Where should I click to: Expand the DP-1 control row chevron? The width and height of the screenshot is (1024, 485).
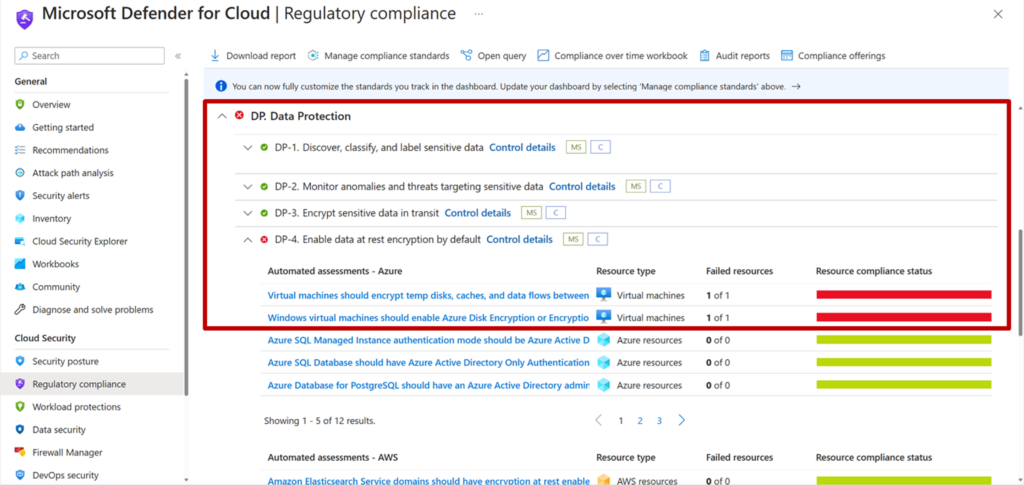click(247, 148)
